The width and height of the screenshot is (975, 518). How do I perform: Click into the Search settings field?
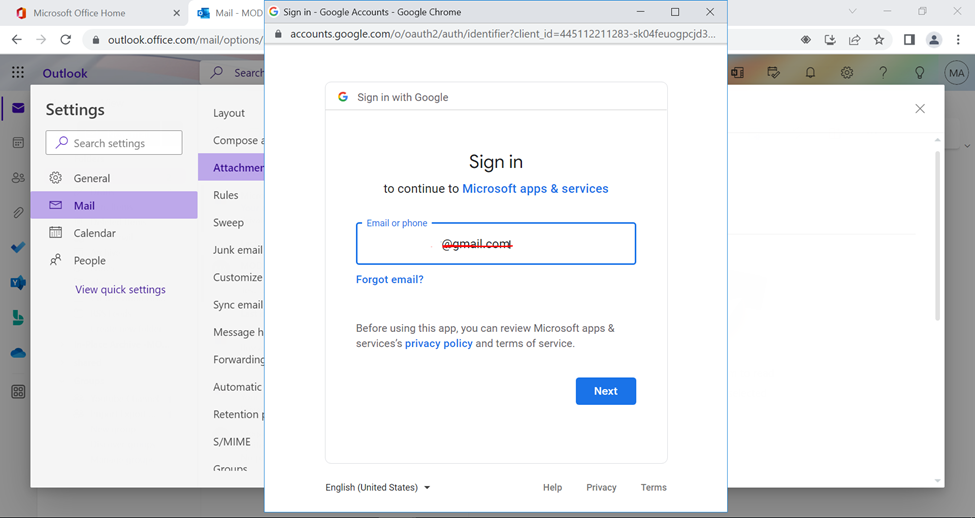(x=114, y=142)
